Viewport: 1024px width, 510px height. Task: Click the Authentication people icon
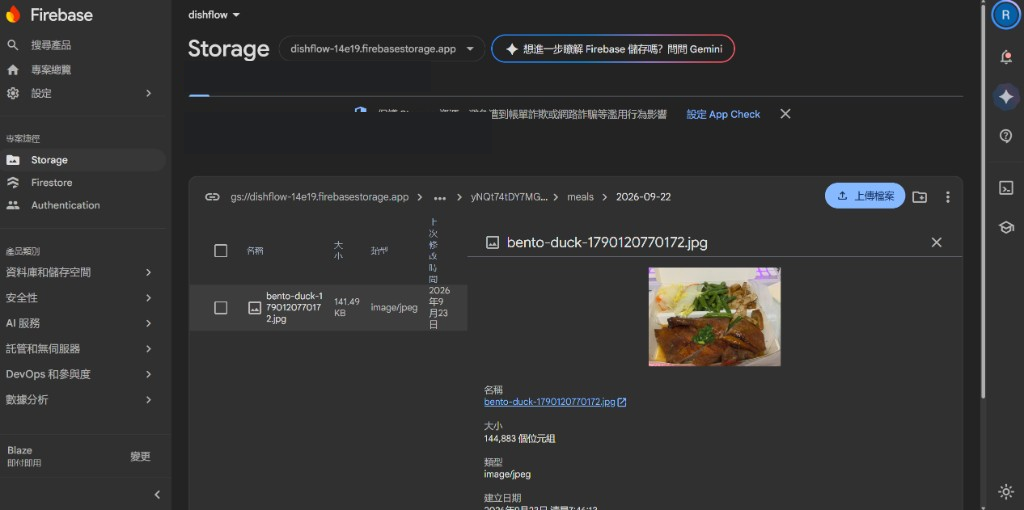click(12, 205)
